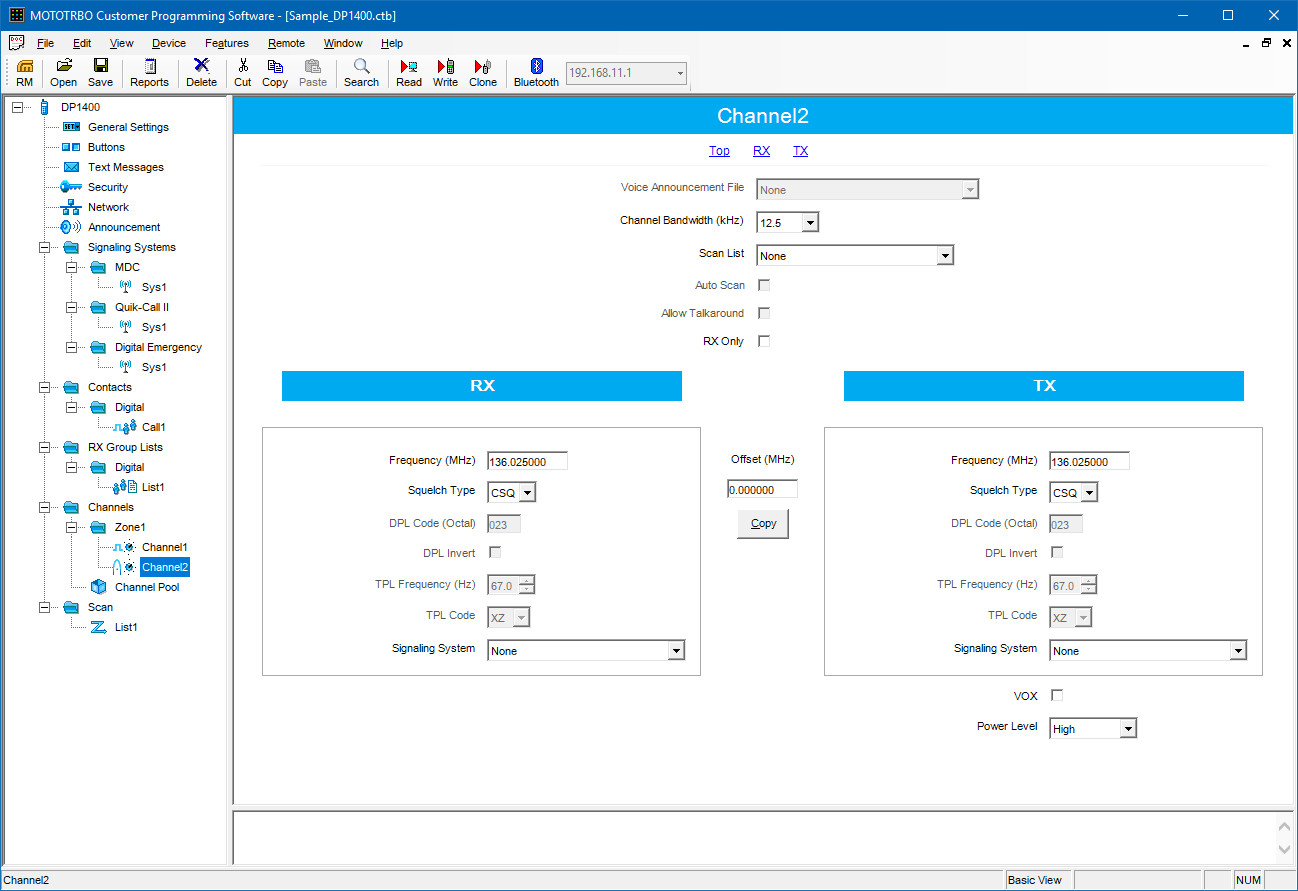1298x891 pixels.
Task: Open the TX Signaling System dropdown
Action: (x=1238, y=651)
